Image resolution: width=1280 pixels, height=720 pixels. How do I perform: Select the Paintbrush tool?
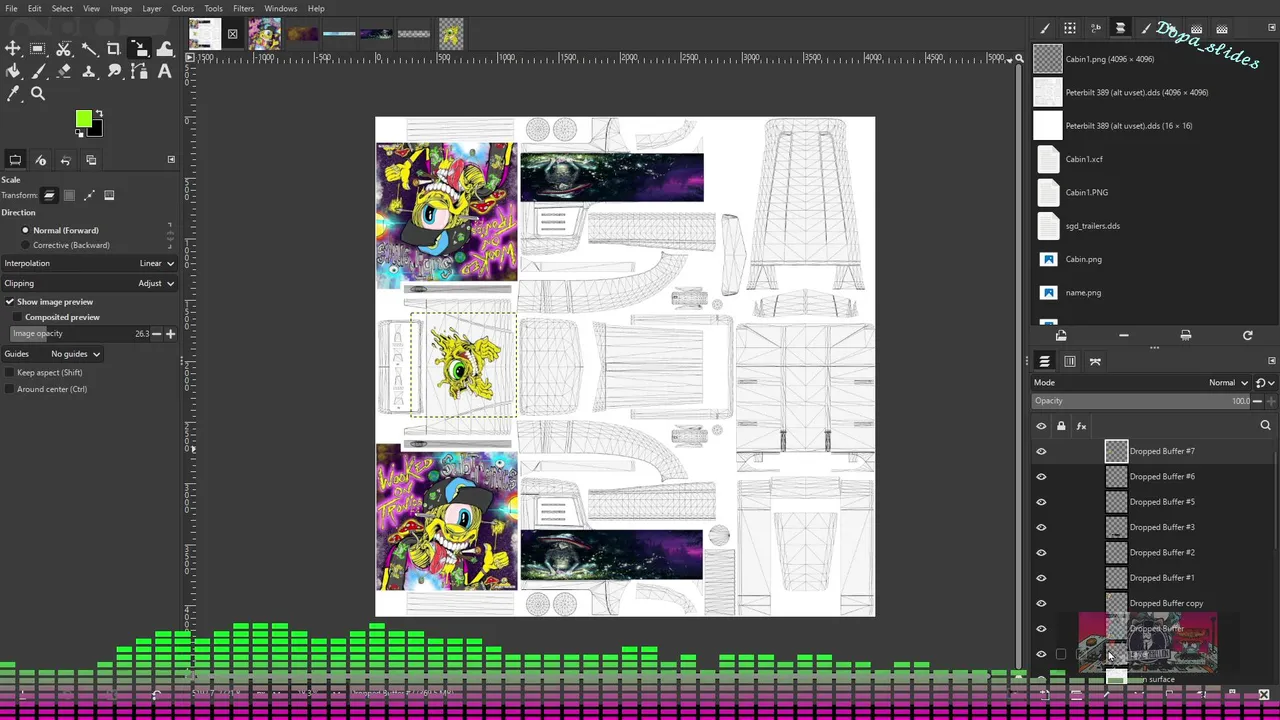tap(38, 72)
